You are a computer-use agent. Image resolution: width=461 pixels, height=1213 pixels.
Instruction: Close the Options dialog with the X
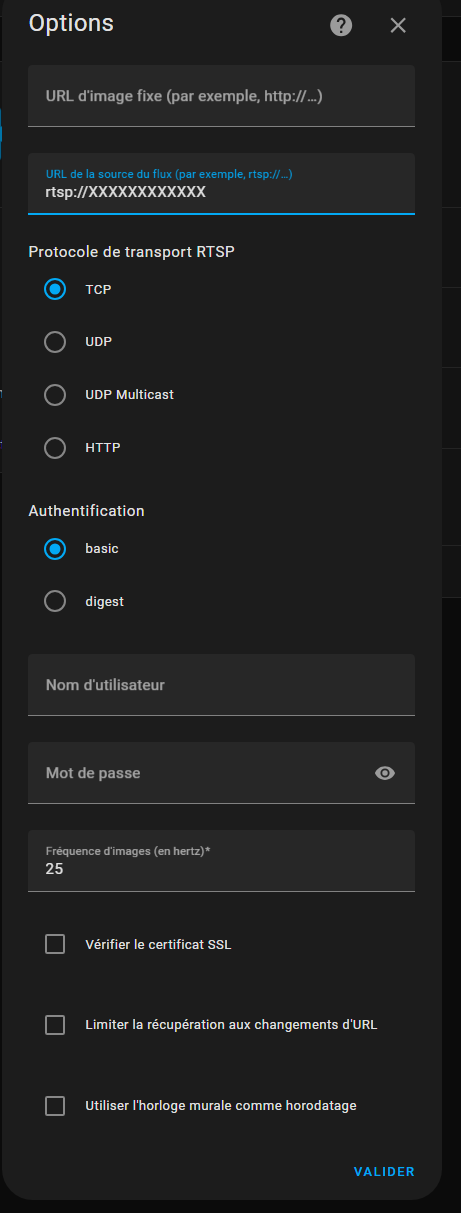point(398,25)
